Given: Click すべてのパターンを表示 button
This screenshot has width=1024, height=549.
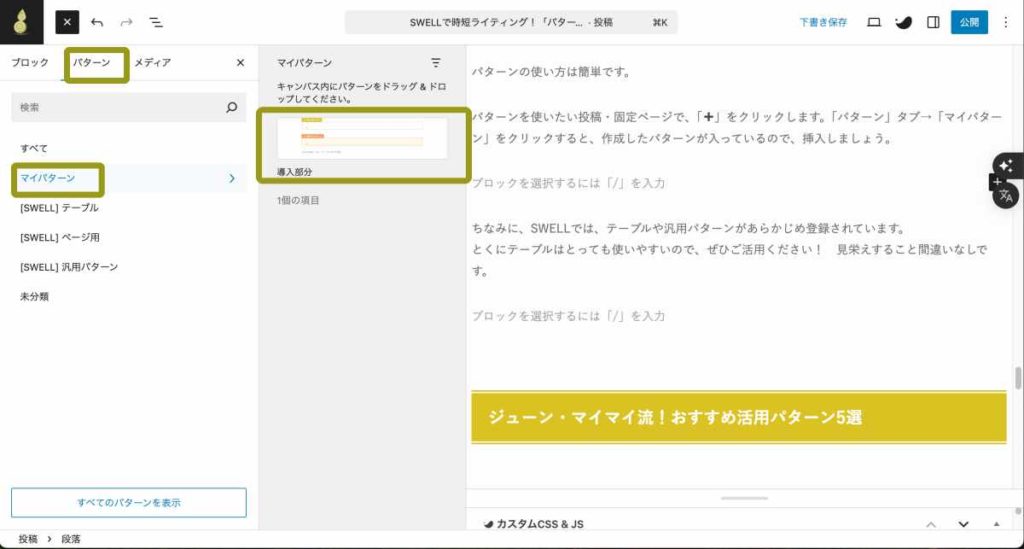Looking at the screenshot, I should click(128, 502).
